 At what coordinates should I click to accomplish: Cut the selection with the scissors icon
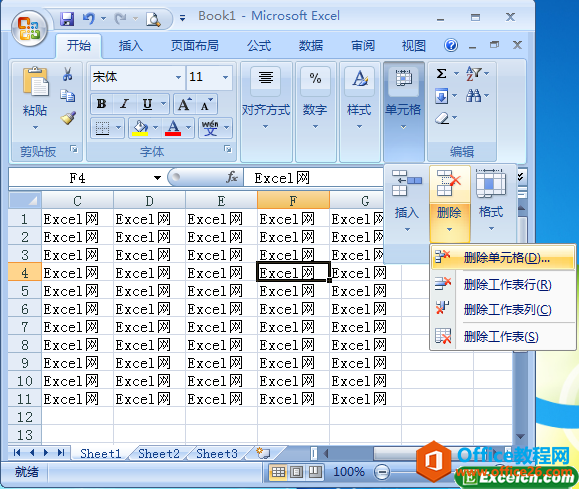[x=68, y=74]
